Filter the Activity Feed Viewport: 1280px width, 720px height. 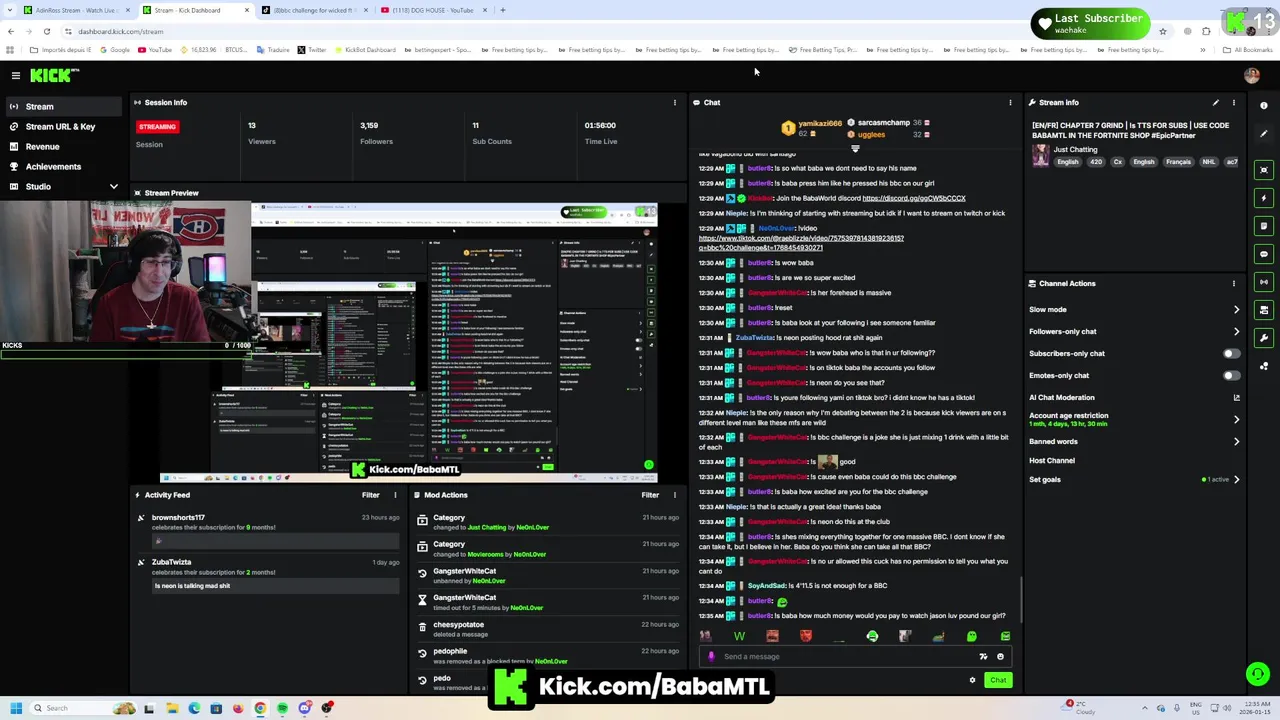tap(371, 495)
